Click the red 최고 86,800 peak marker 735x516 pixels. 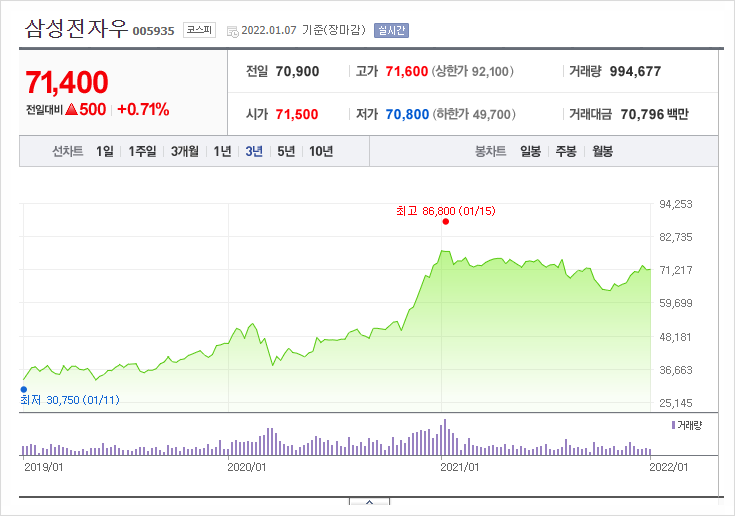[x=445, y=221]
